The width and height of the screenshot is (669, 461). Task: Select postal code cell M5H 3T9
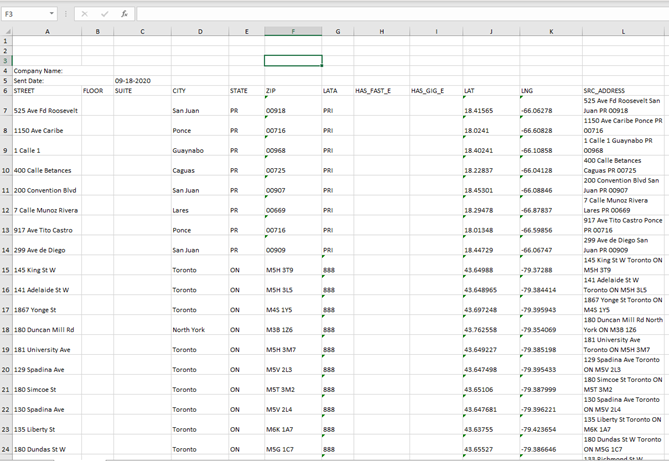point(293,270)
